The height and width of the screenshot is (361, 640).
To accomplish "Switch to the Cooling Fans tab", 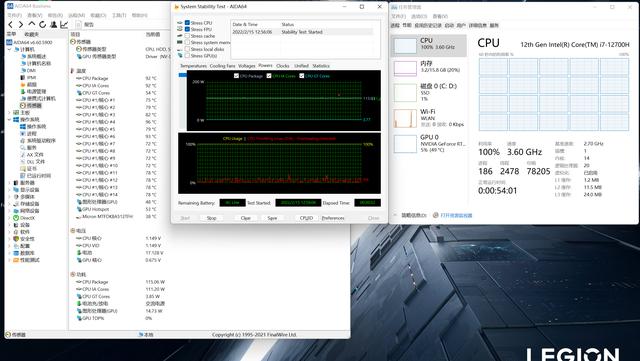I will tap(222, 66).
